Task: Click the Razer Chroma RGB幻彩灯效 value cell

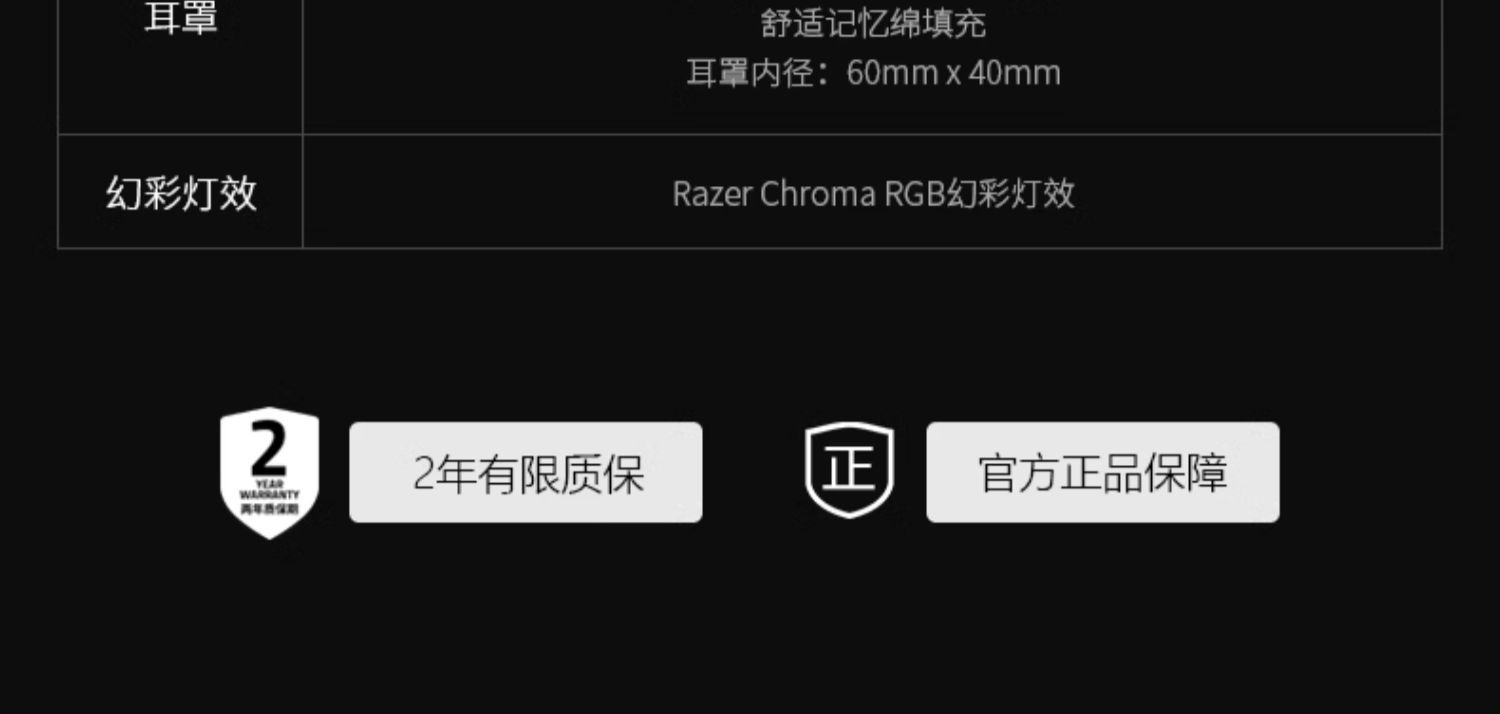Action: pyautogui.click(x=873, y=192)
